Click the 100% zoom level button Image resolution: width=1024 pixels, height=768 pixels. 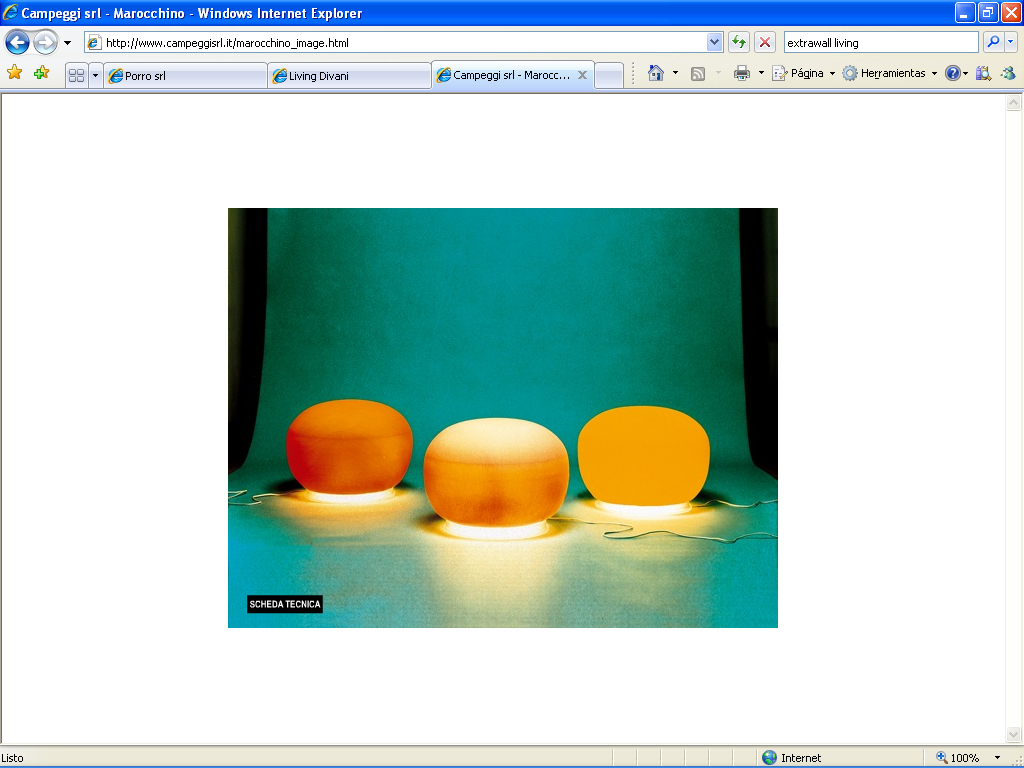(x=957, y=758)
